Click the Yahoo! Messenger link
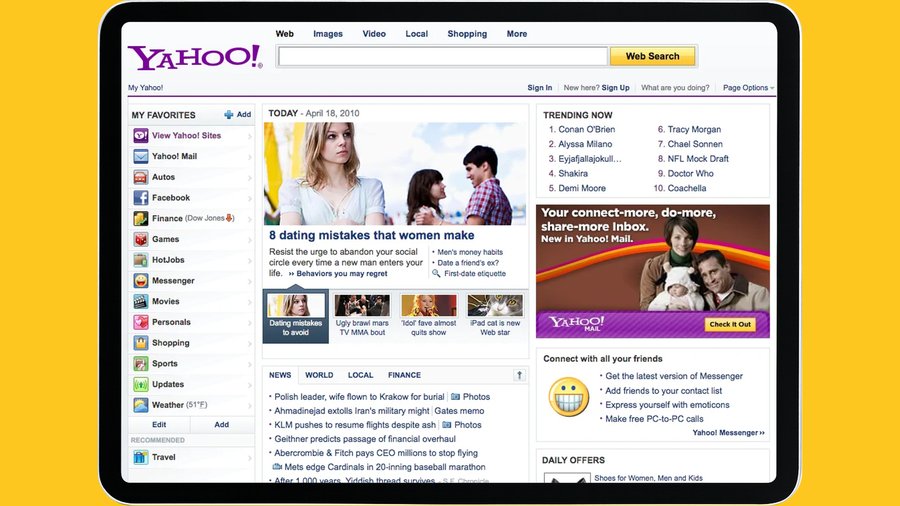 point(728,433)
